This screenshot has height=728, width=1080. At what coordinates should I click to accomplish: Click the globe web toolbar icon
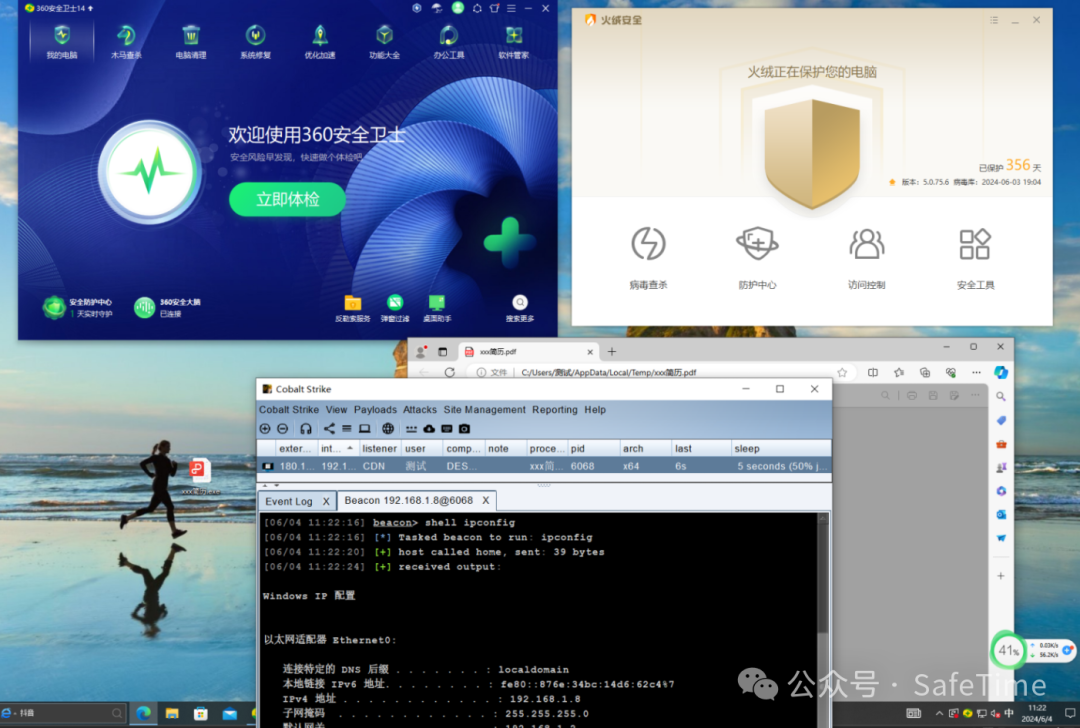[388, 428]
